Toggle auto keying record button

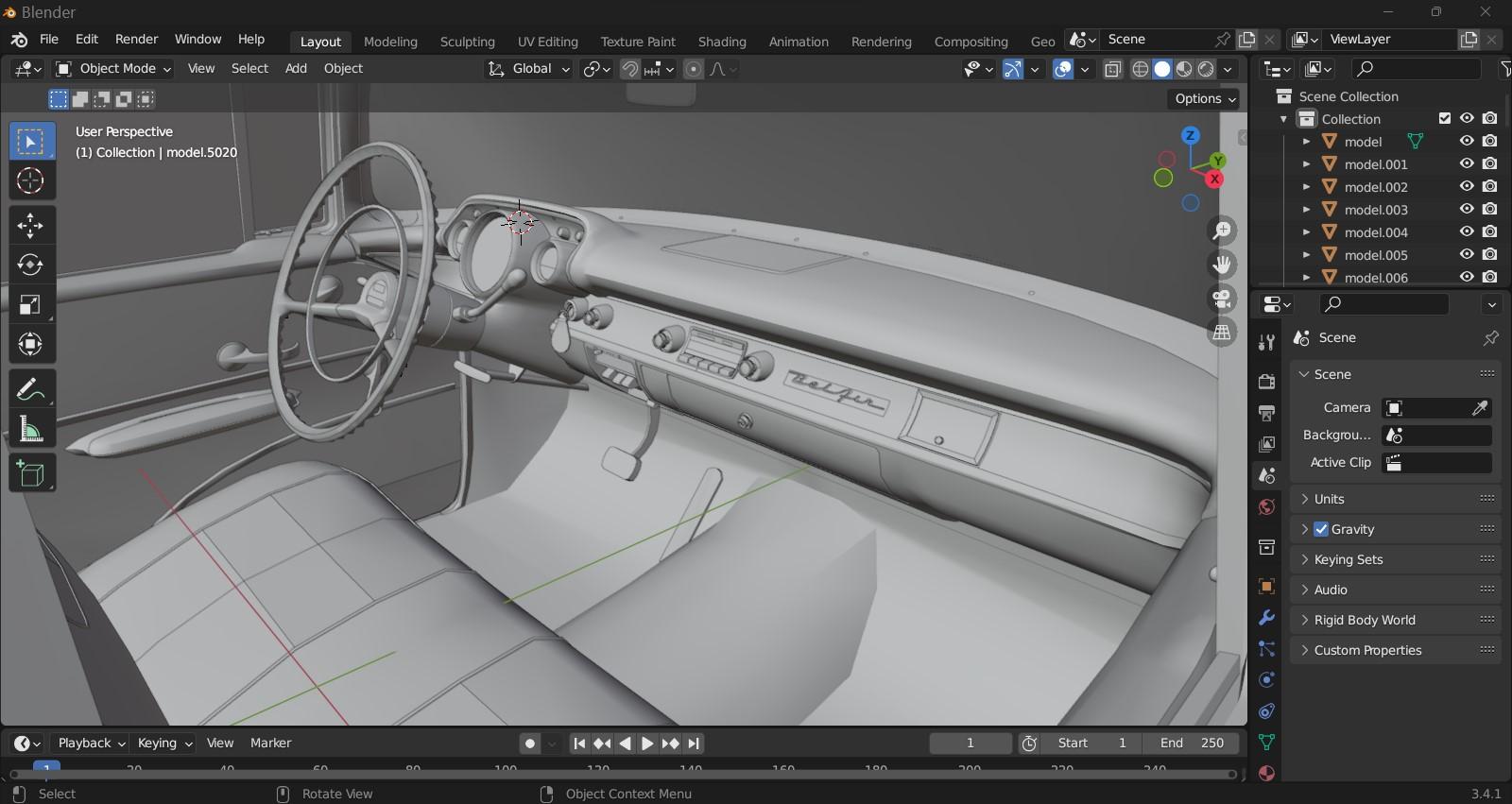530,744
